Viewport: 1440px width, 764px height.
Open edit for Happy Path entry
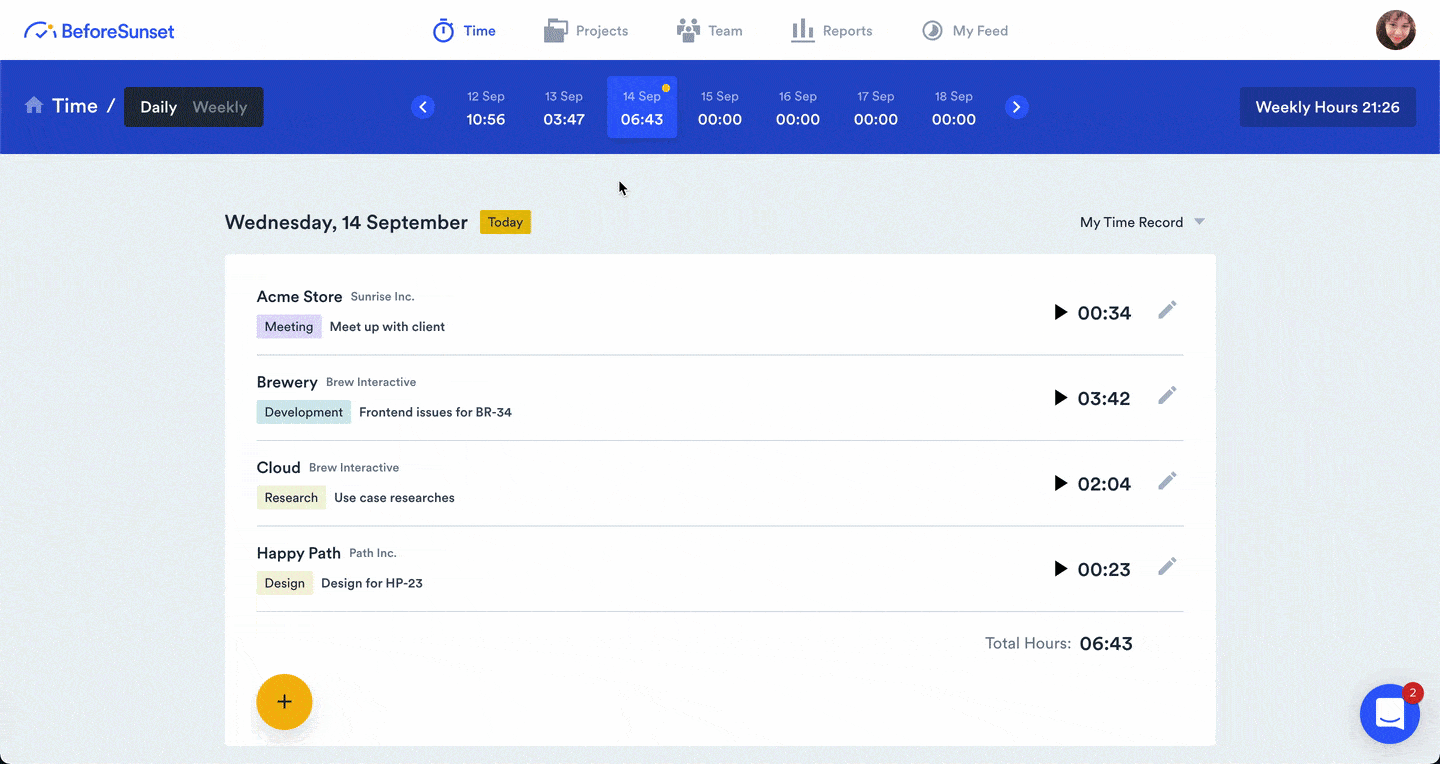click(x=1167, y=567)
